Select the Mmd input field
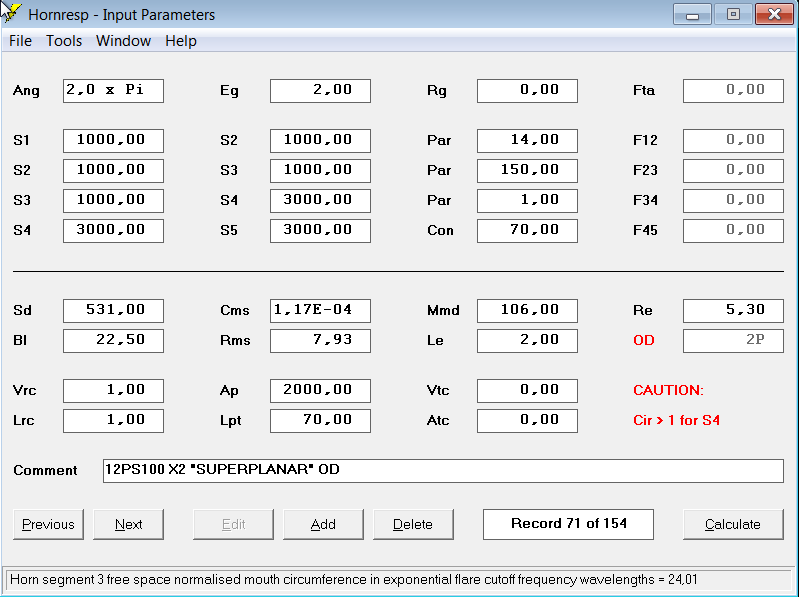The image size is (799, 597). click(x=527, y=311)
